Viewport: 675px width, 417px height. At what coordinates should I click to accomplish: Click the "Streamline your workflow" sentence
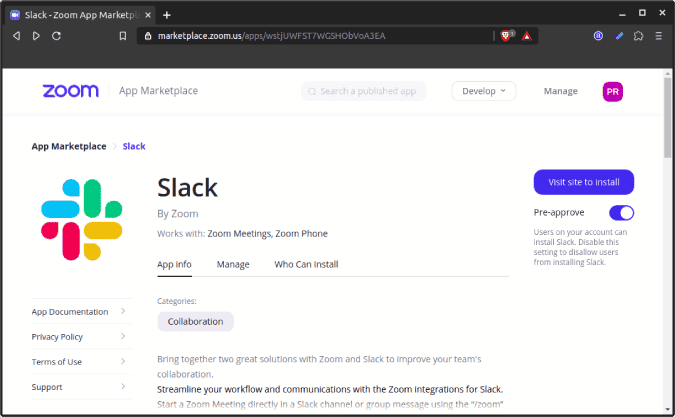tap(330, 389)
